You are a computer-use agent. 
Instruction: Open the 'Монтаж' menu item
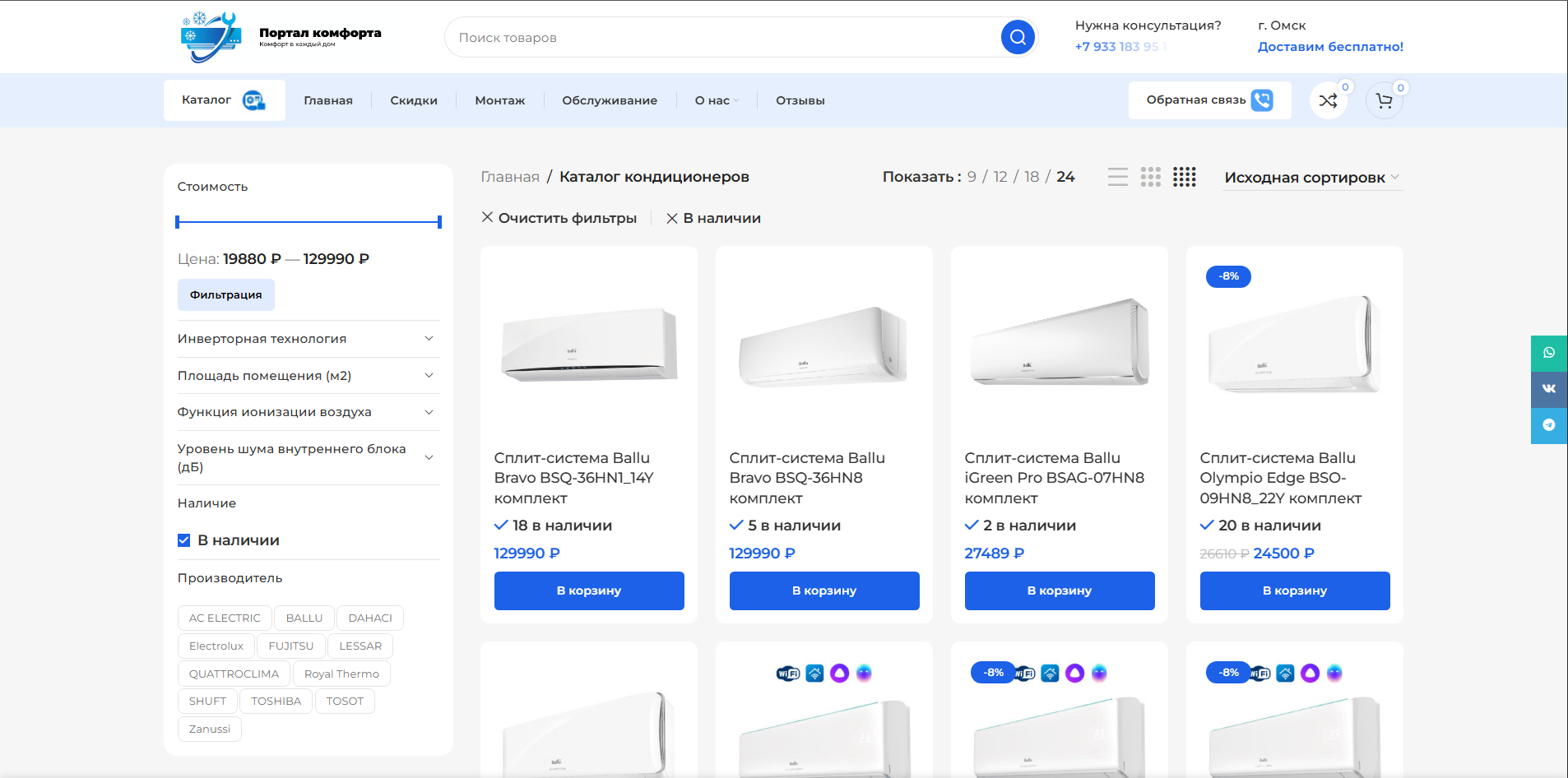point(500,100)
